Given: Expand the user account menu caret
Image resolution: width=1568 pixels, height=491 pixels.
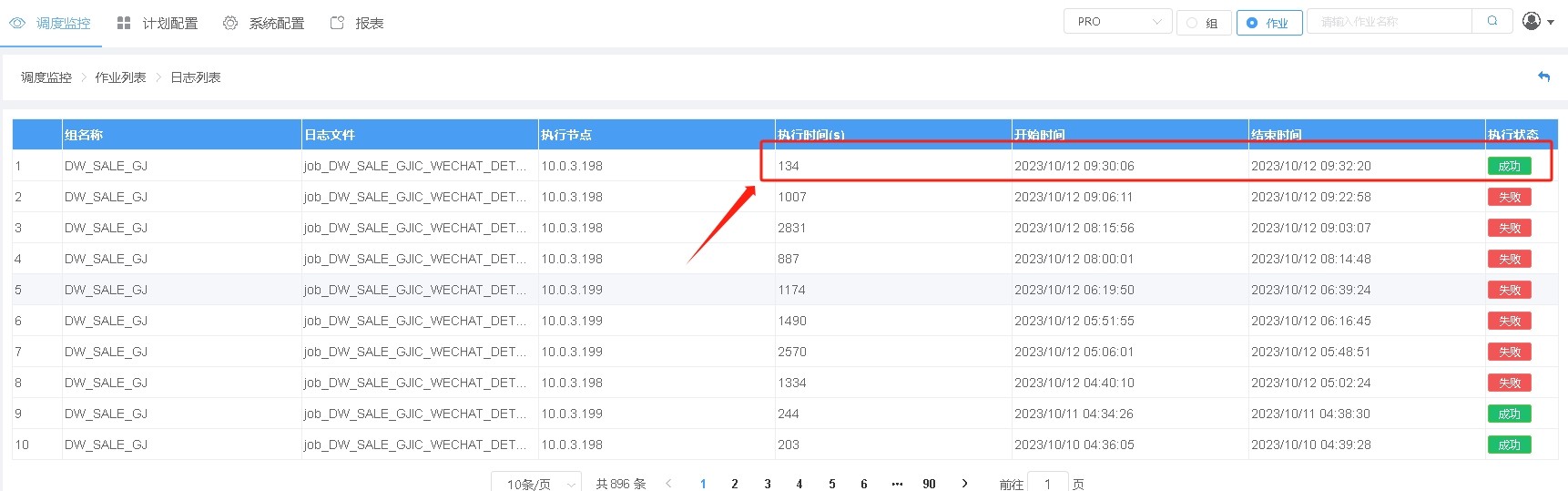Looking at the screenshot, I should [x=1551, y=22].
